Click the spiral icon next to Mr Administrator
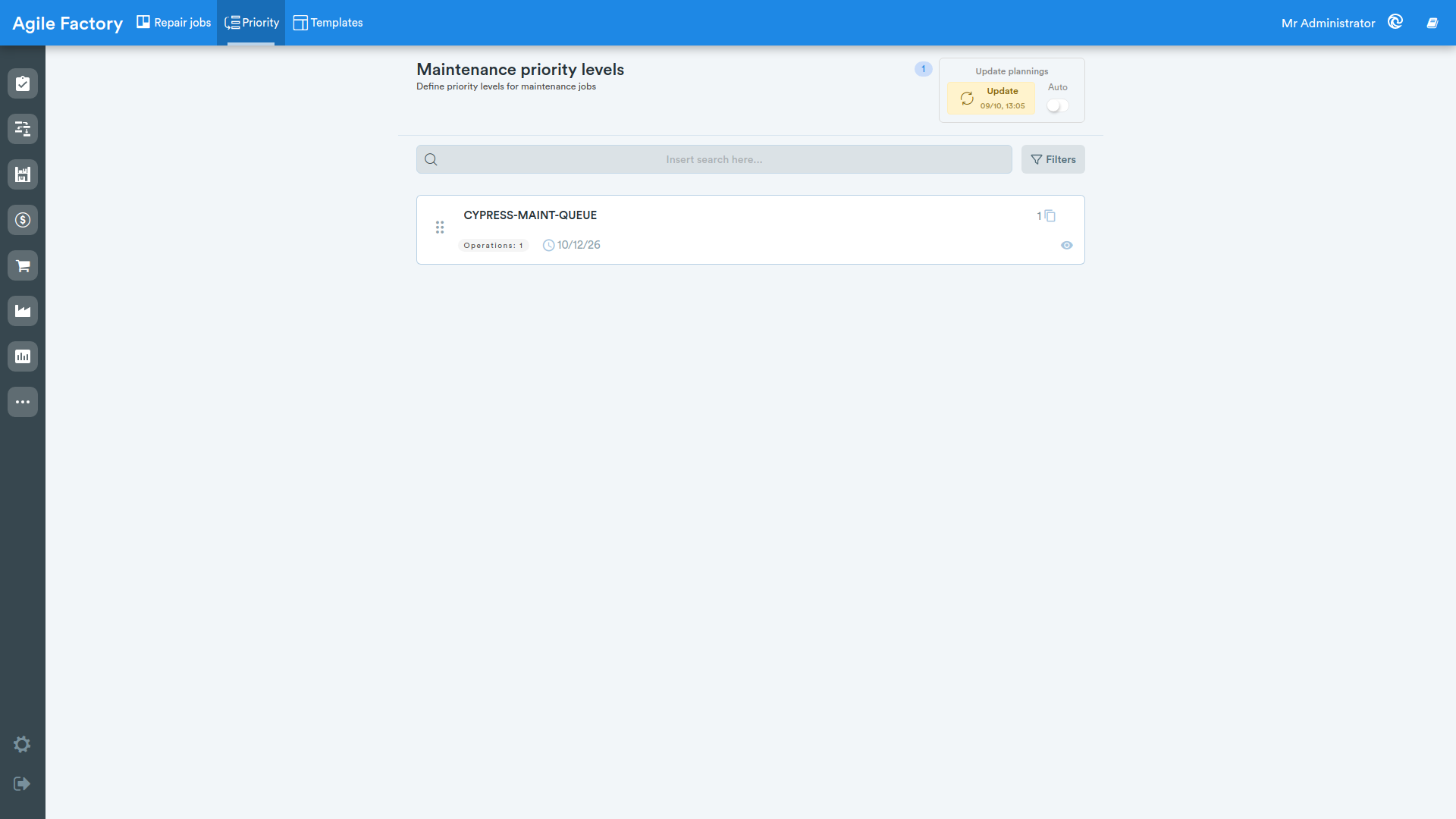This screenshot has height=819, width=1456. (x=1395, y=22)
